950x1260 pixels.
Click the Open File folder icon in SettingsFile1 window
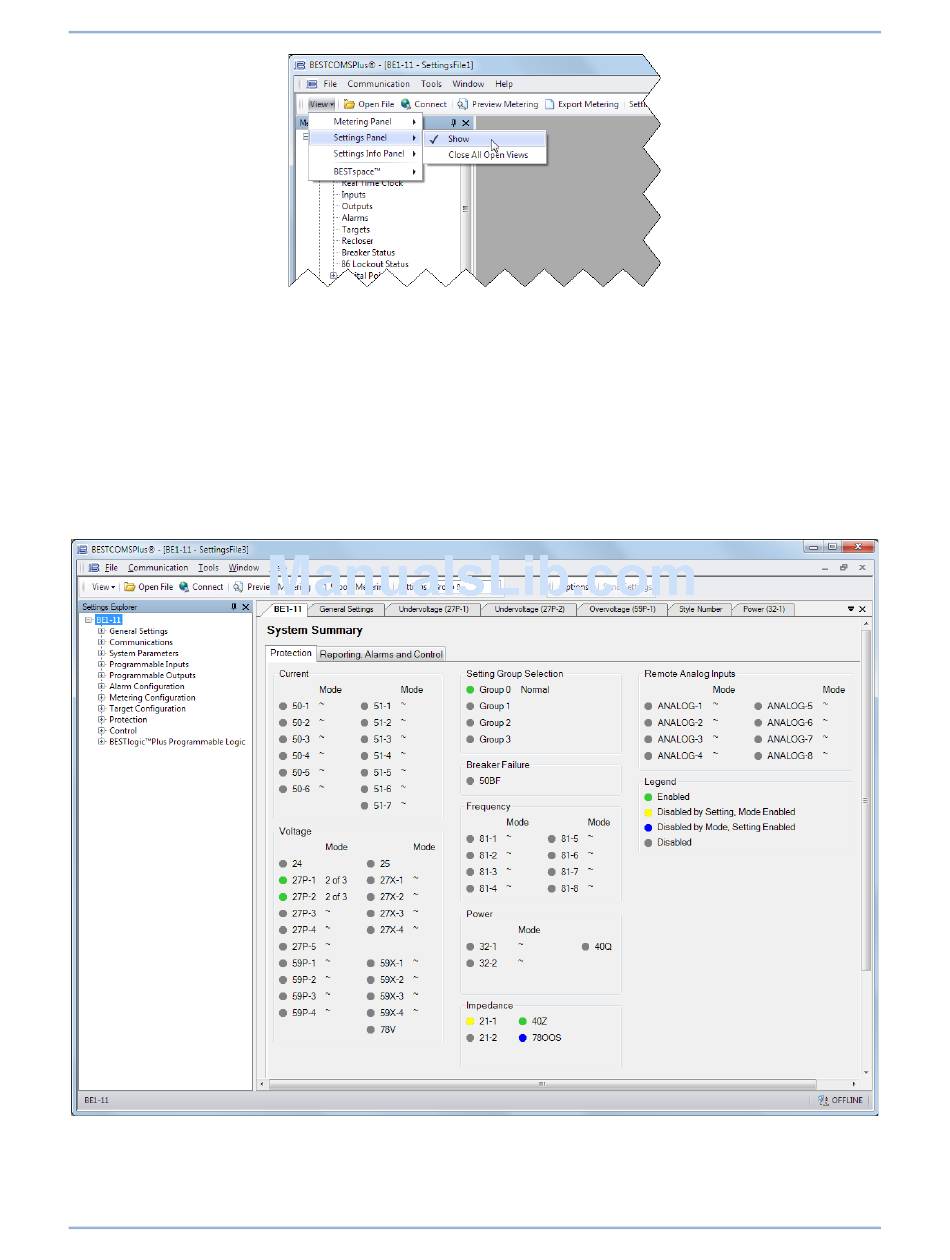click(x=350, y=103)
